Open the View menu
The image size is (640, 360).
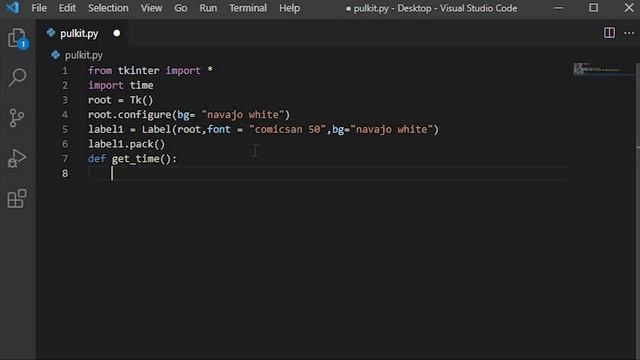coord(151,8)
